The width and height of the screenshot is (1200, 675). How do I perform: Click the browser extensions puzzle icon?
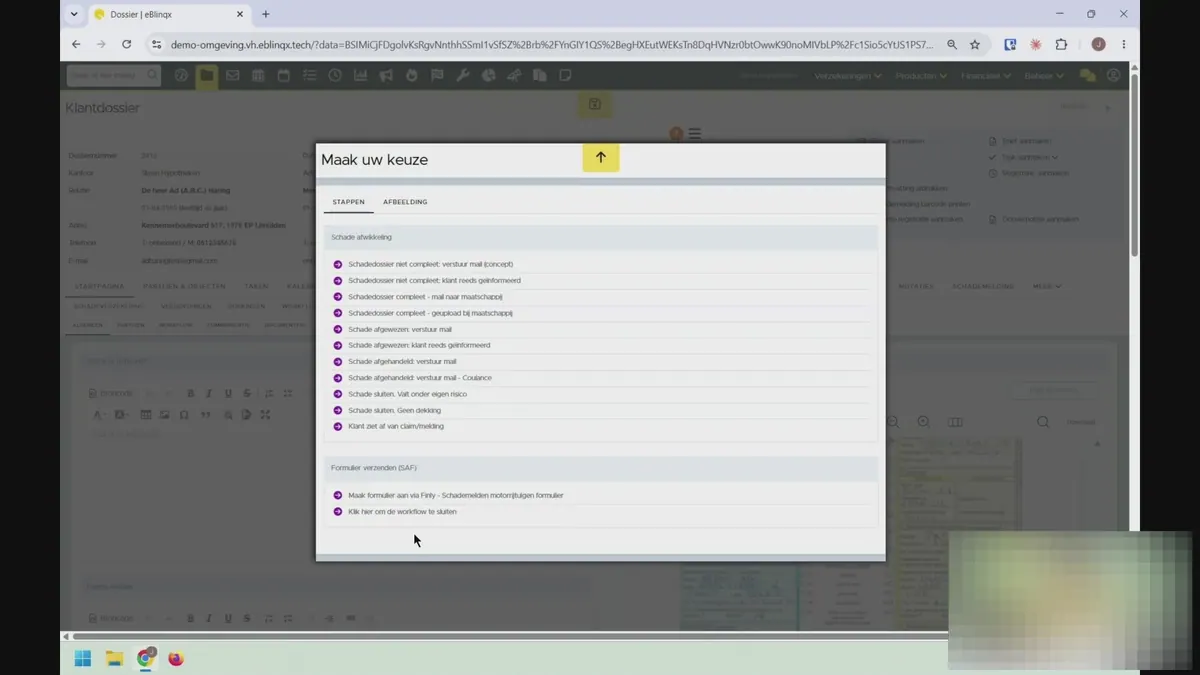(x=1061, y=44)
